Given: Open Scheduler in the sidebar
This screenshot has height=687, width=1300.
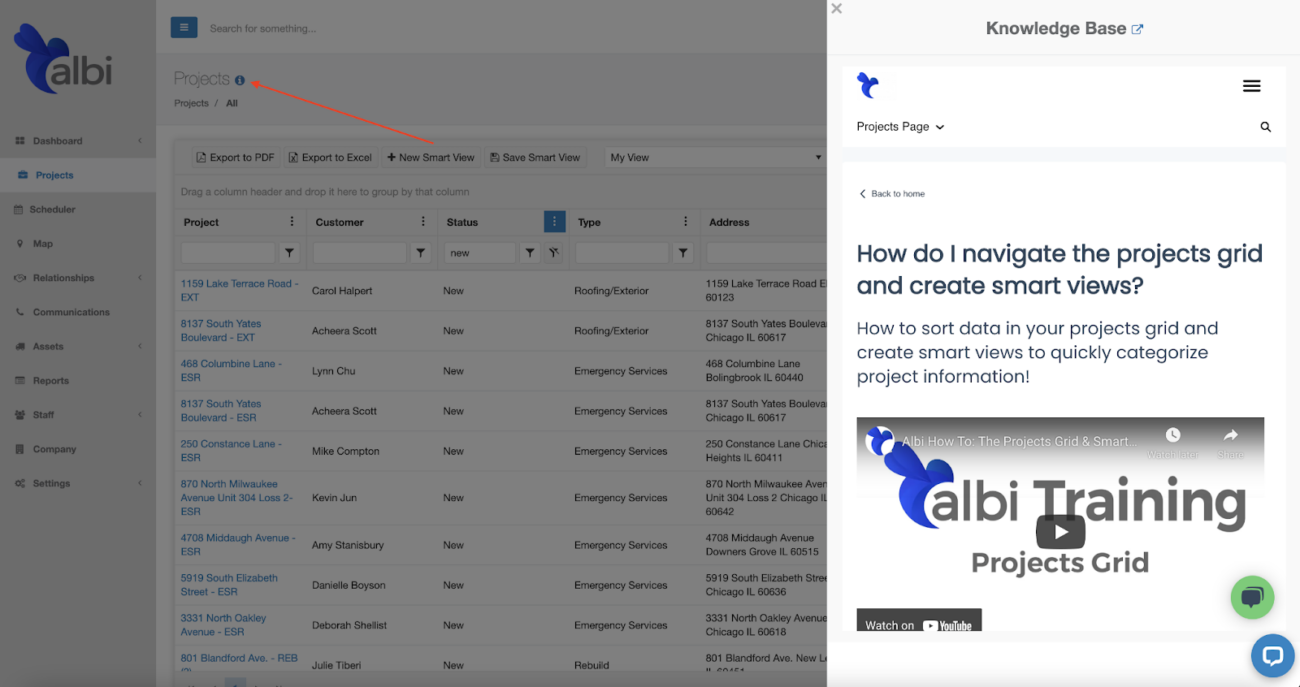Looking at the screenshot, I should pos(53,209).
